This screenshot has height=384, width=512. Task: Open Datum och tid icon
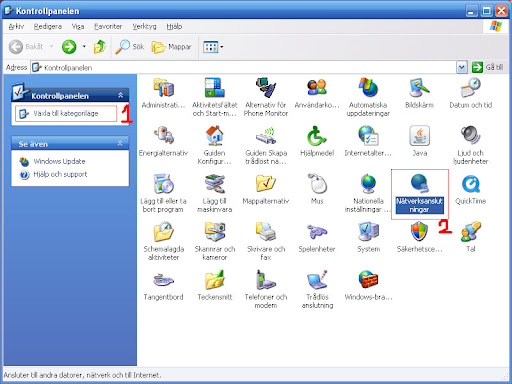point(471,93)
